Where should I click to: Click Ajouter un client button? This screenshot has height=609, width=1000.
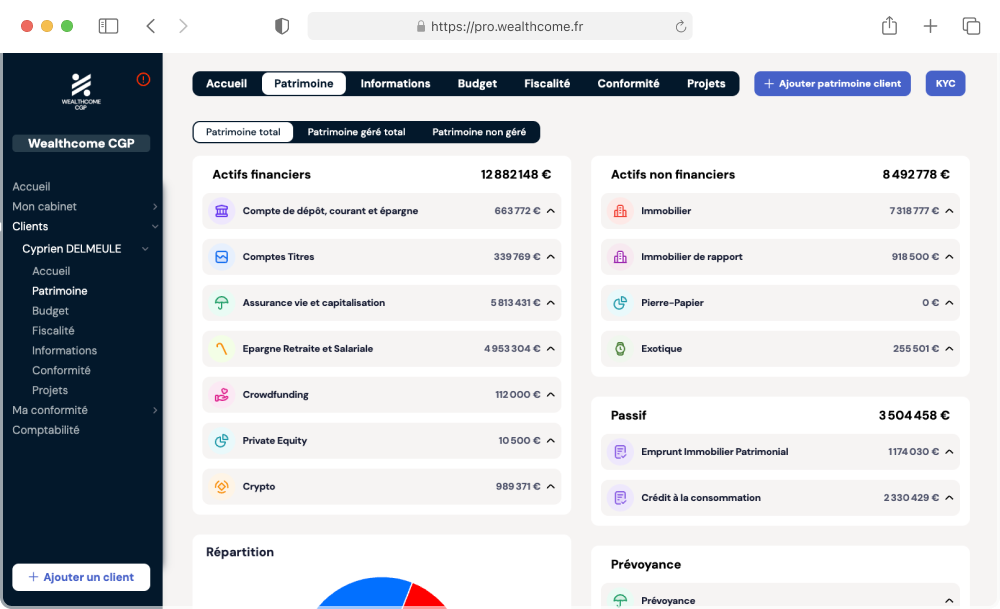[x=81, y=577]
